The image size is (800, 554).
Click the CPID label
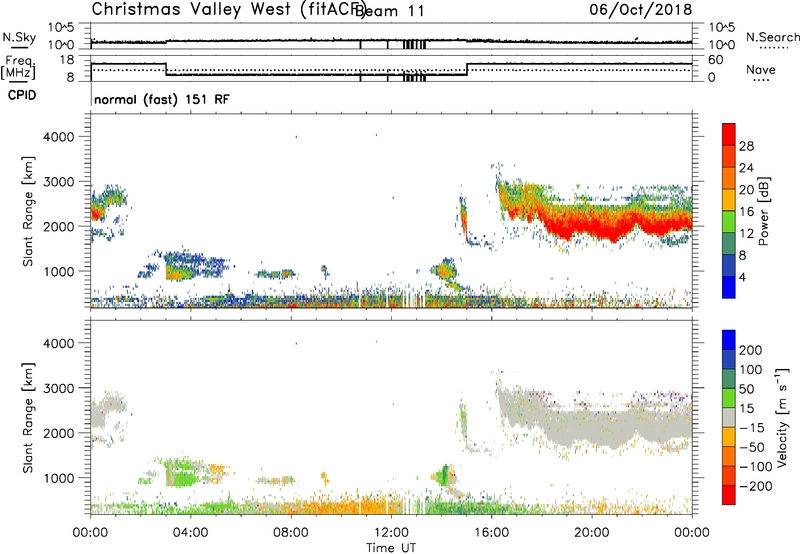click(22, 95)
